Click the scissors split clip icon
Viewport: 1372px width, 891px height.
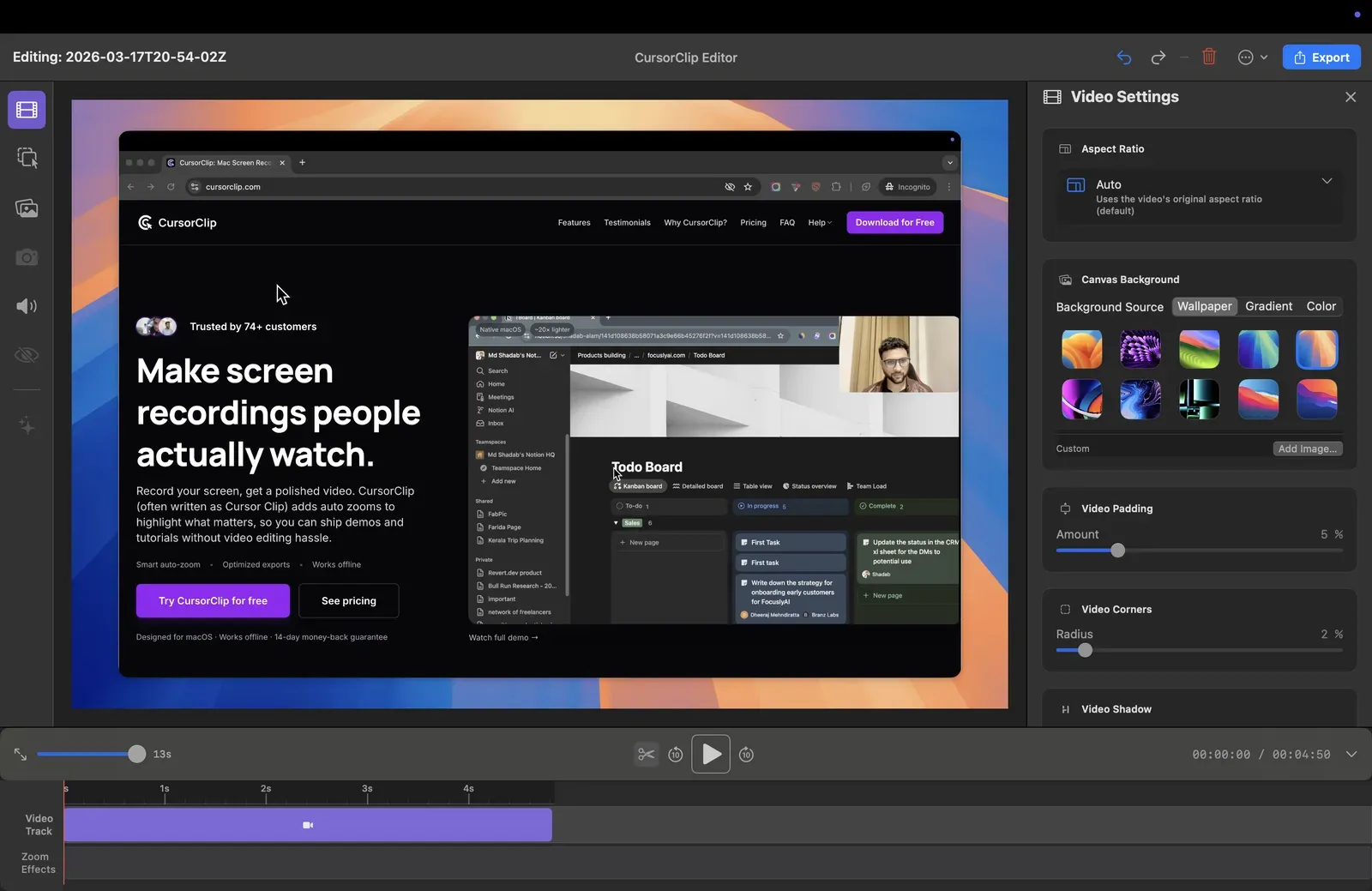tap(646, 754)
